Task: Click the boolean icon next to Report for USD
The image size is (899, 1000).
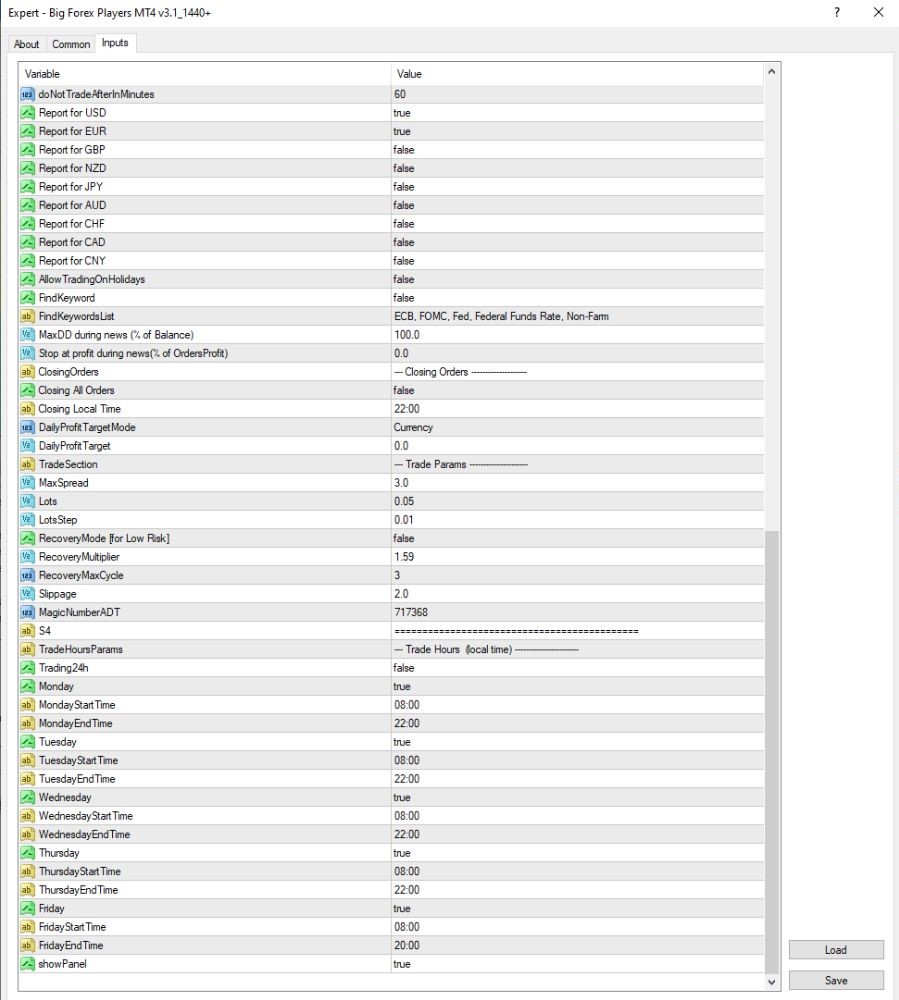Action: [27, 113]
